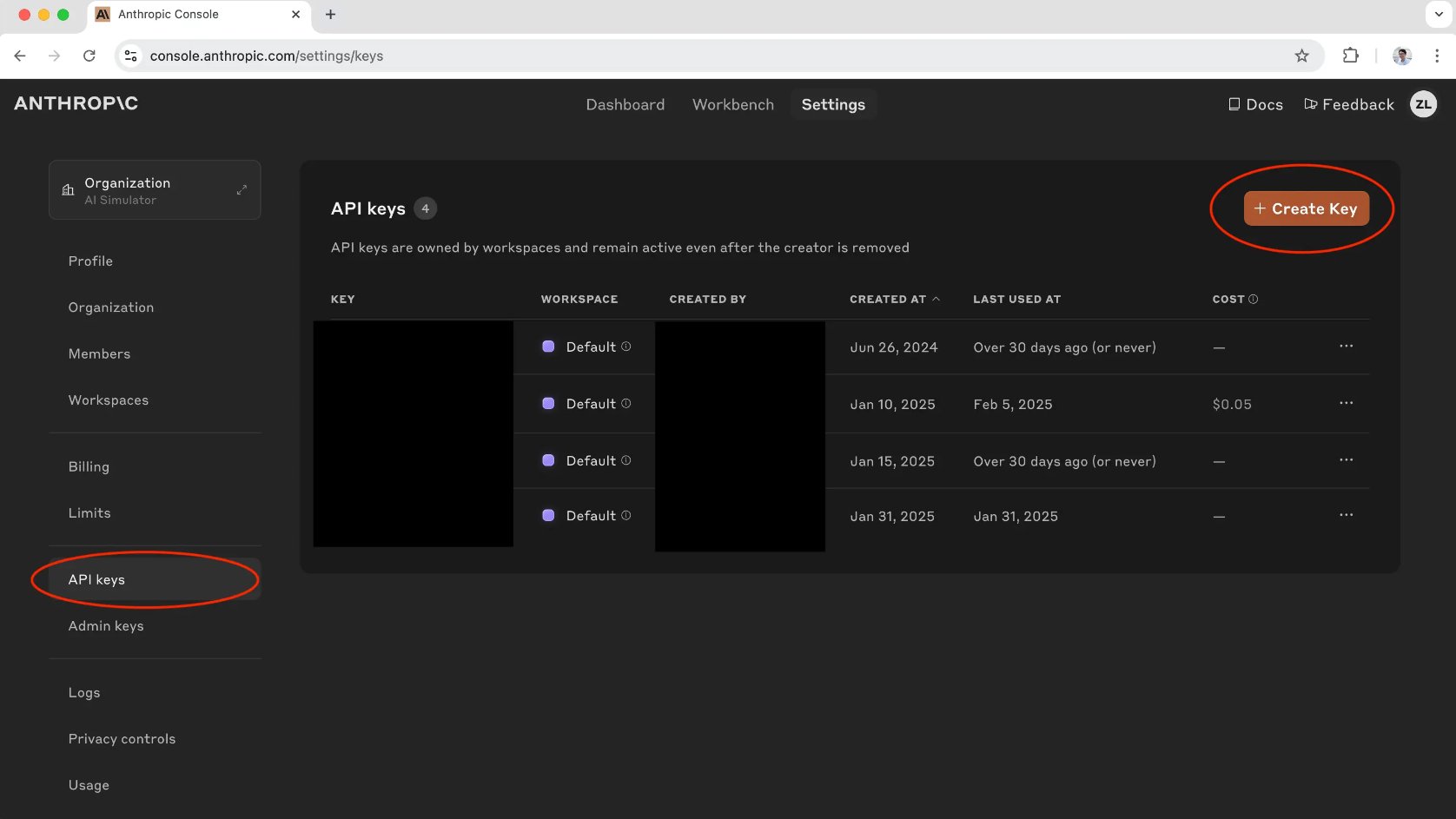Click workspace color dot in Jan 15, 2025 row

[x=548, y=460]
